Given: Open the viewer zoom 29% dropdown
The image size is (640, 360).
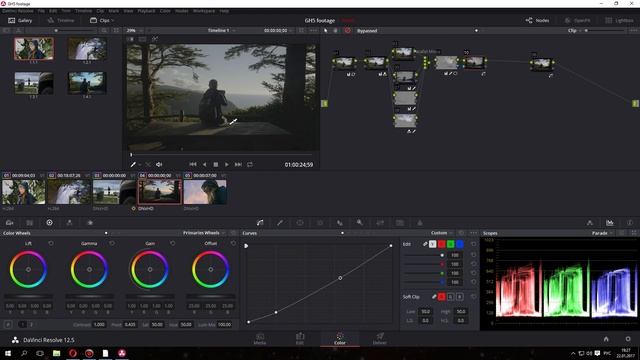Looking at the screenshot, I should coord(134,31).
